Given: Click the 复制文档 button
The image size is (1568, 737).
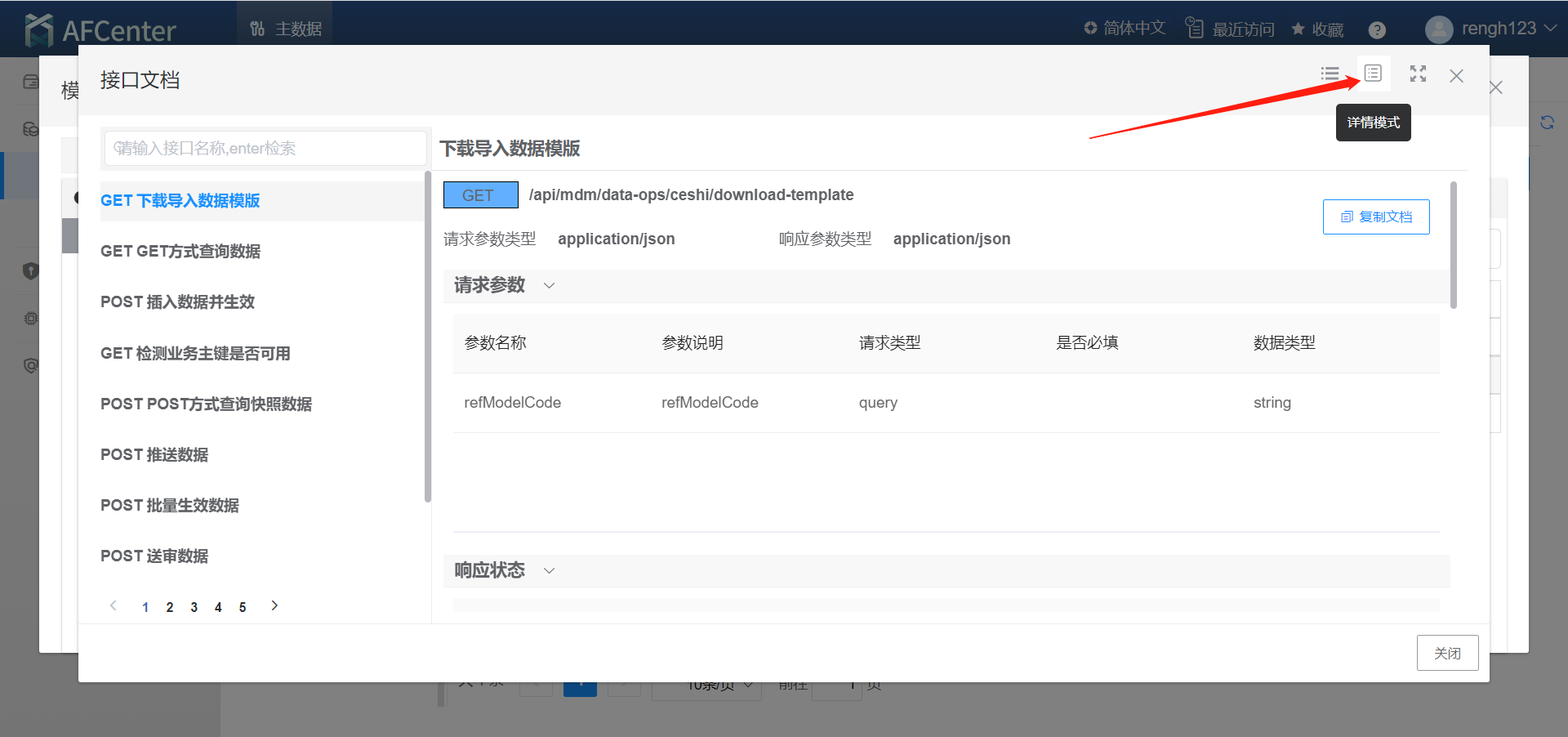Looking at the screenshot, I should 1376,217.
